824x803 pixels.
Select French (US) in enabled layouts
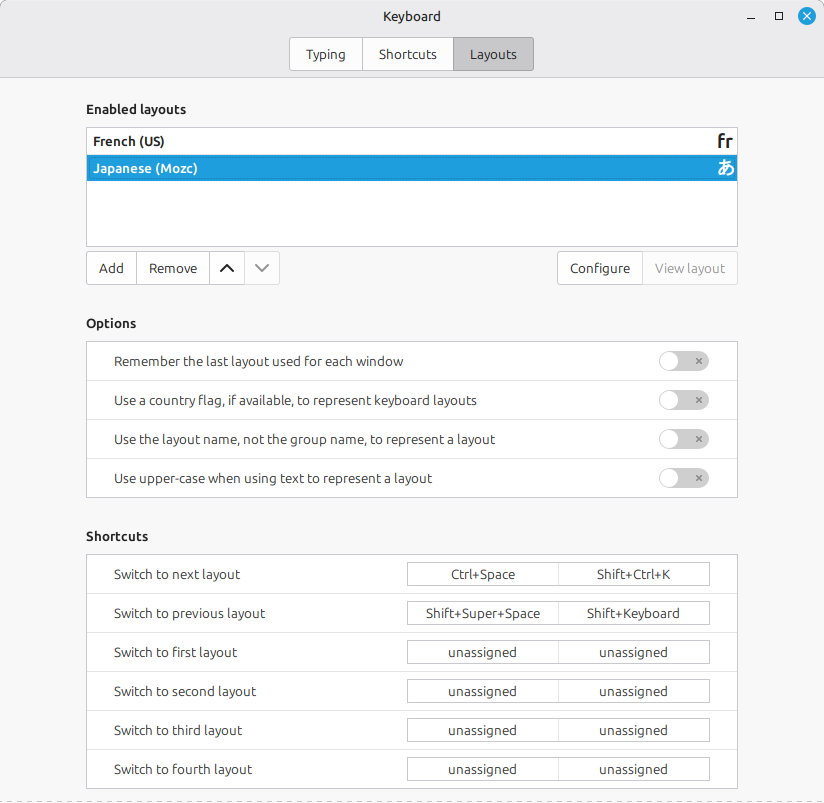pyautogui.click(x=400, y=142)
